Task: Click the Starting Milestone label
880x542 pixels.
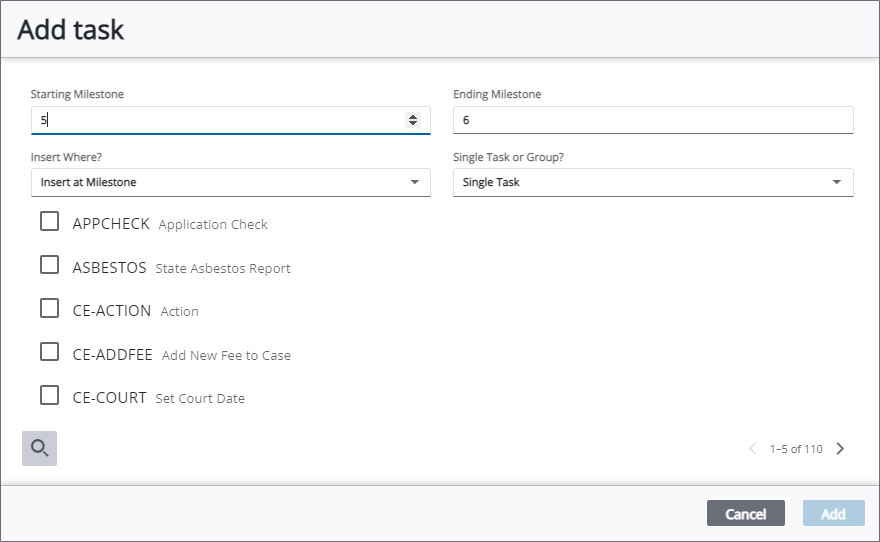Action: [x=77, y=94]
